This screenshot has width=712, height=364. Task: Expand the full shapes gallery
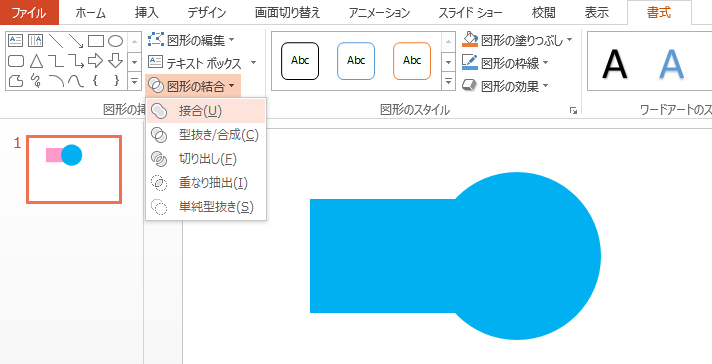[134, 81]
